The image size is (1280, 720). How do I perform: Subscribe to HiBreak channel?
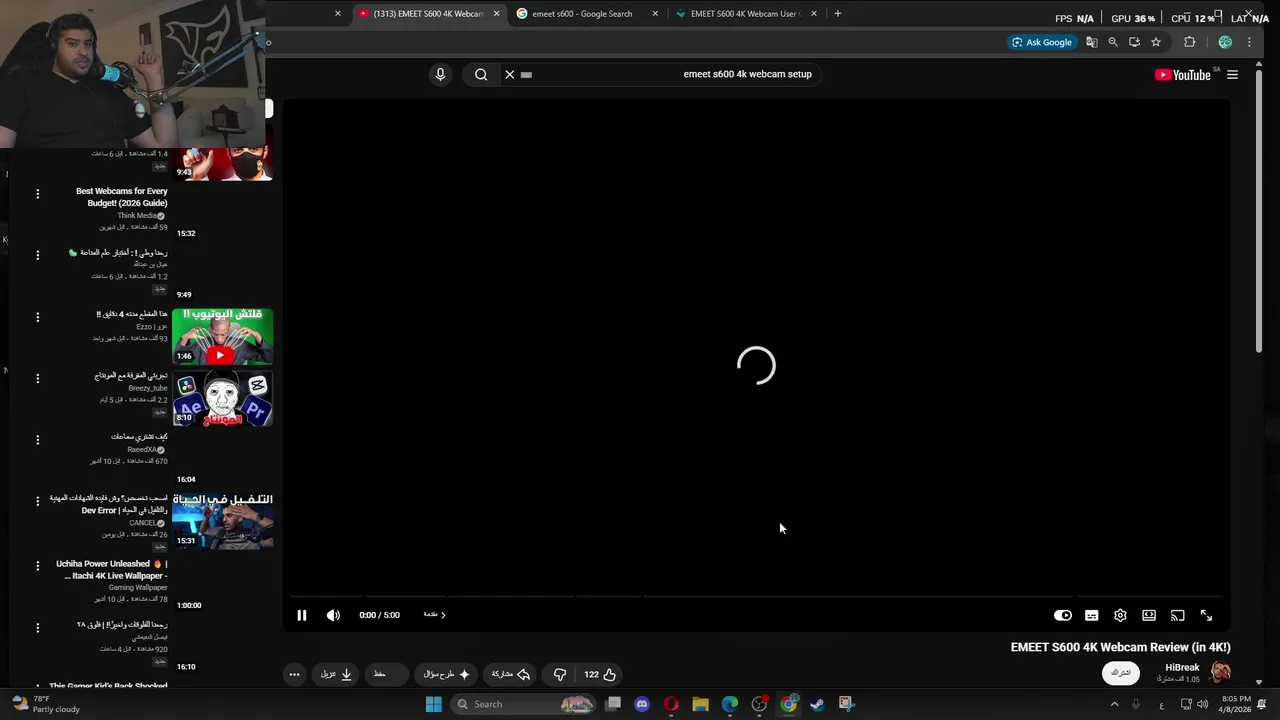tap(1121, 673)
